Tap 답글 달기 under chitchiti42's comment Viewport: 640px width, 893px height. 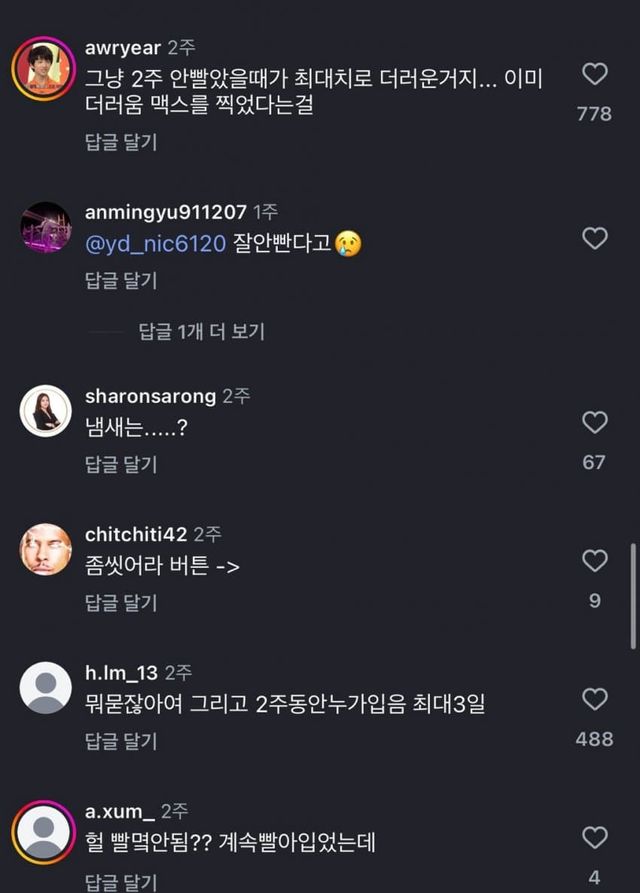pyautogui.click(x=121, y=603)
